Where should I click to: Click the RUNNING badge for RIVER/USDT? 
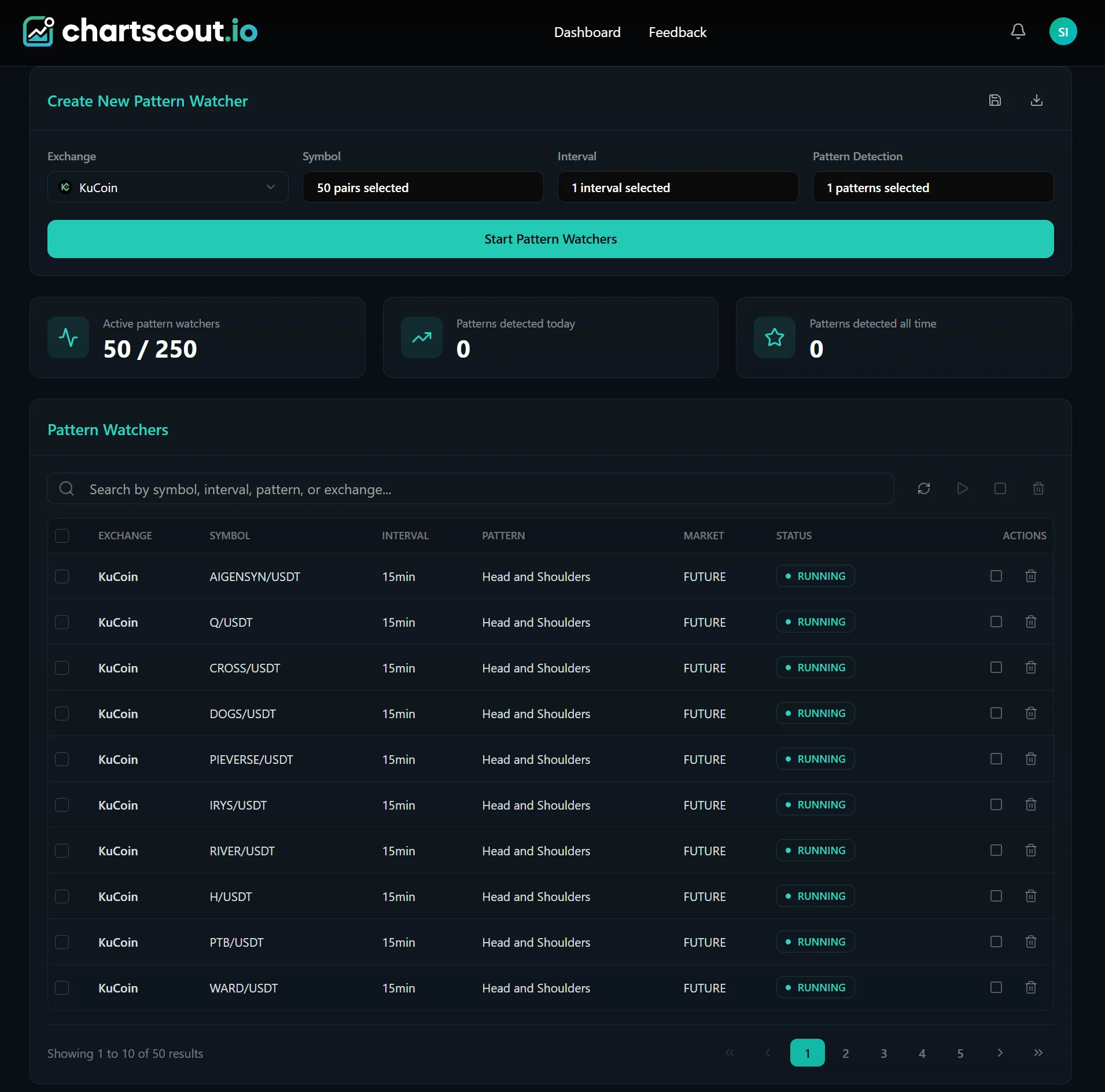point(815,850)
